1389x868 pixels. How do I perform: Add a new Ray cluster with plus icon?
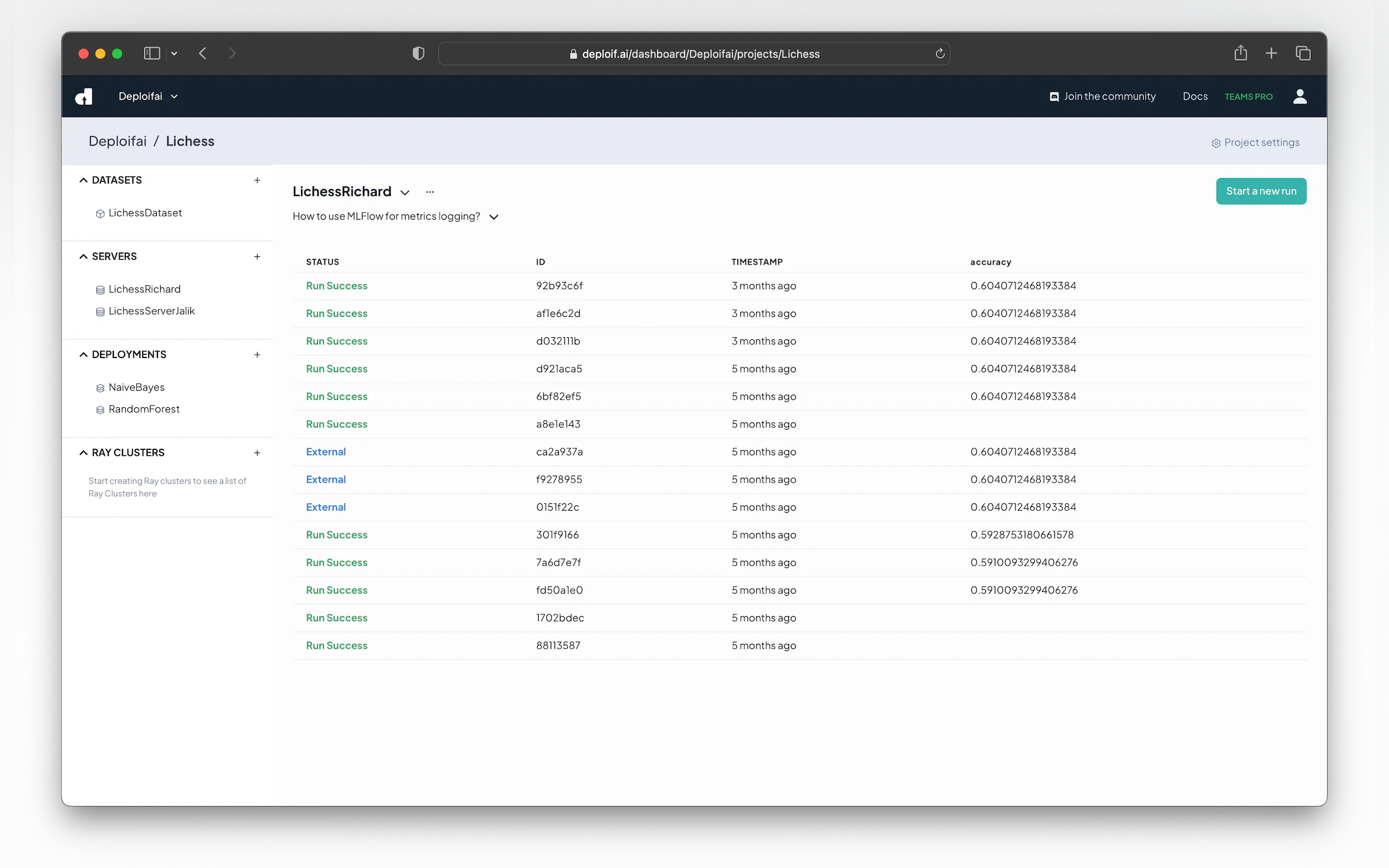tap(257, 453)
